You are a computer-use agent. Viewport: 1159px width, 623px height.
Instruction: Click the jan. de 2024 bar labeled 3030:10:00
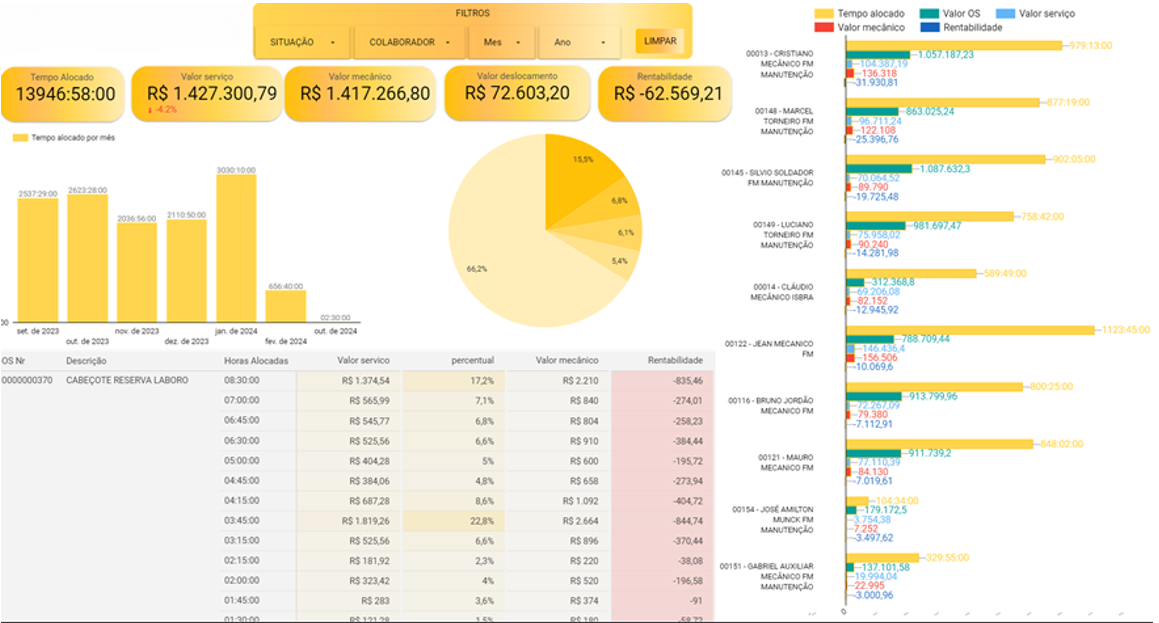pos(236,248)
